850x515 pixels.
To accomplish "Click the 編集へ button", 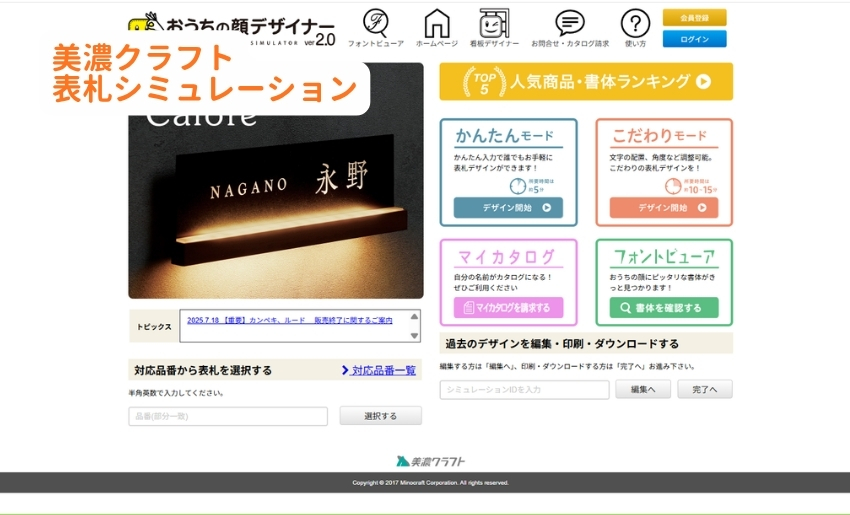I will coord(643,389).
